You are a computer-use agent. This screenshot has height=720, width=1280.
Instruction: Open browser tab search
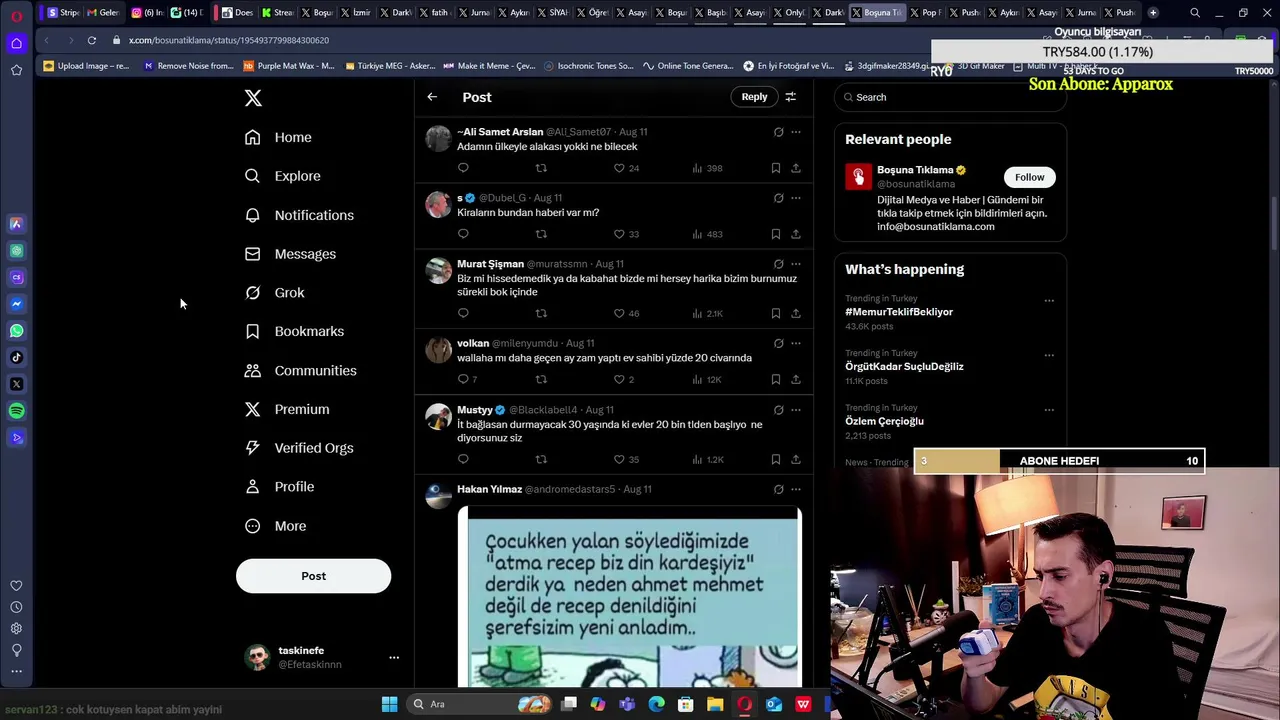(x=1195, y=13)
